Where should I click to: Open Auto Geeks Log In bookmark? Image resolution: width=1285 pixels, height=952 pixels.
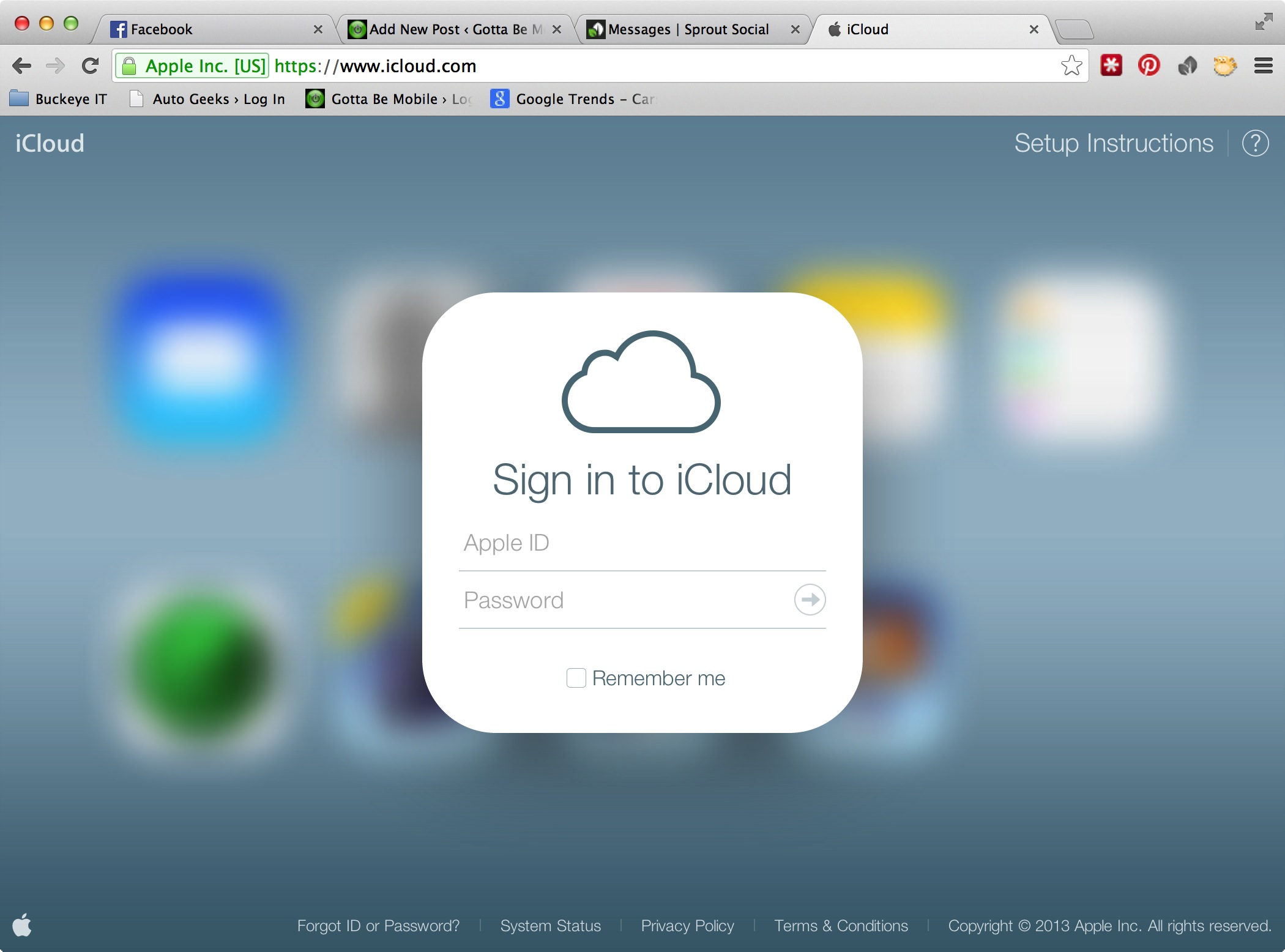pyautogui.click(x=208, y=99)
